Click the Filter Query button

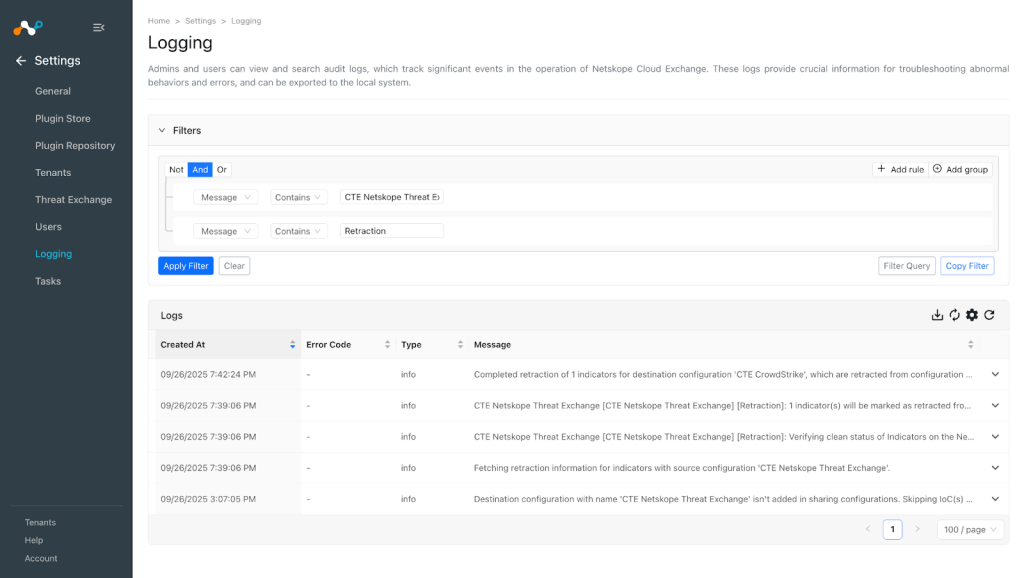click(x=906, y=266)
